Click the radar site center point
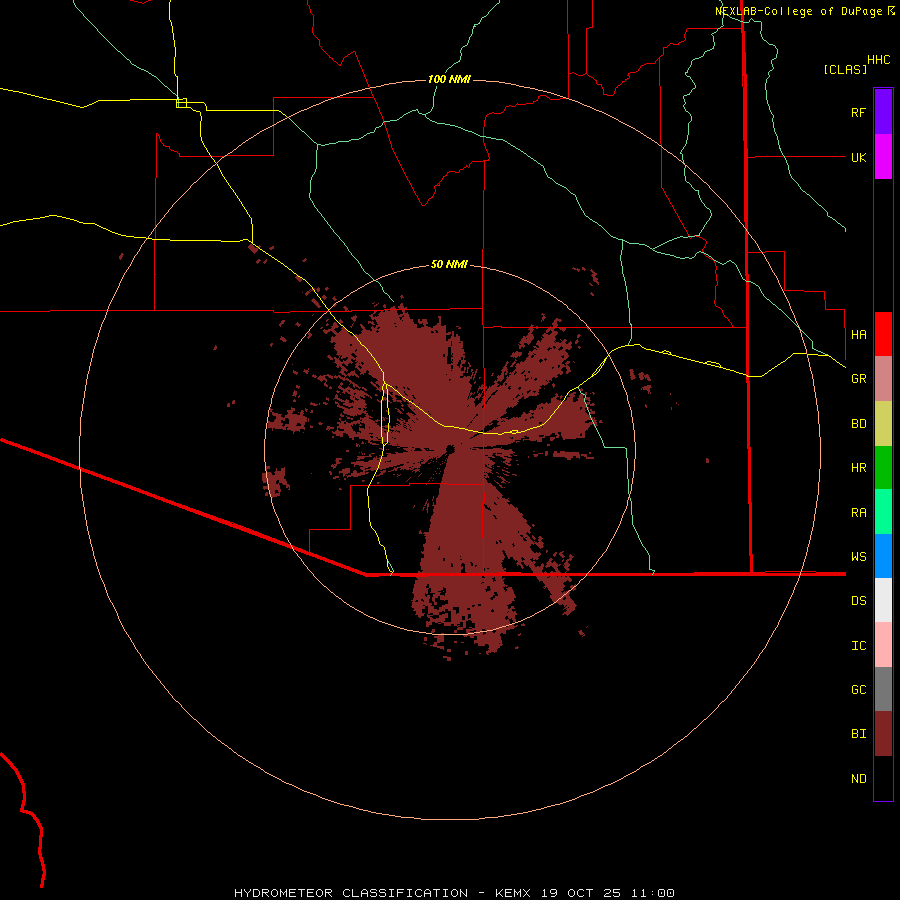This screenshot has width=900, height=900. [450, 449]
